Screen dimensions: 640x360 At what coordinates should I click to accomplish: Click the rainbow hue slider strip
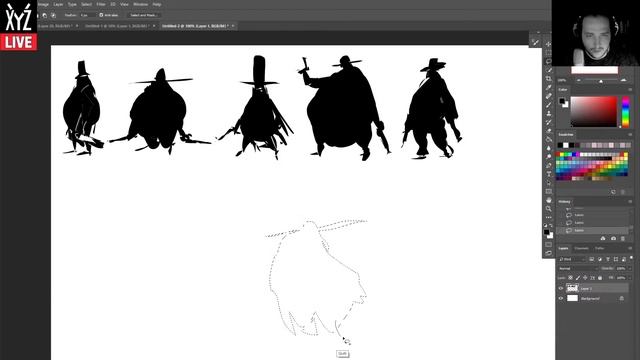click(625, 111)
